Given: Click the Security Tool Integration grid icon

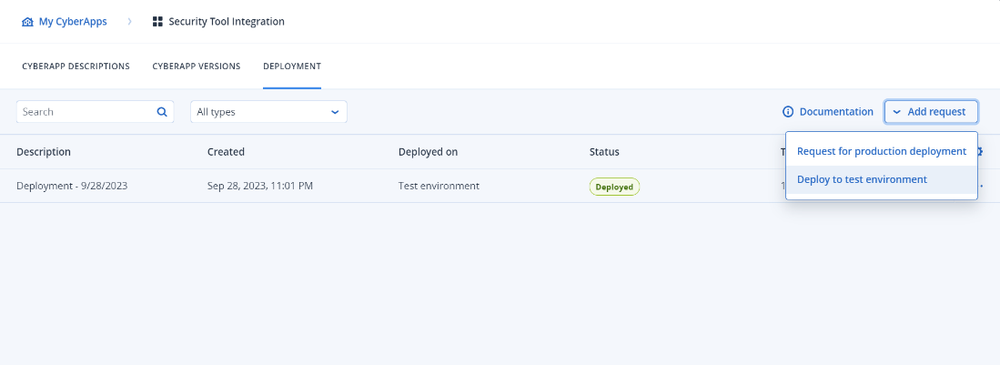Looking at the screenshot, I should click(158, 22).
